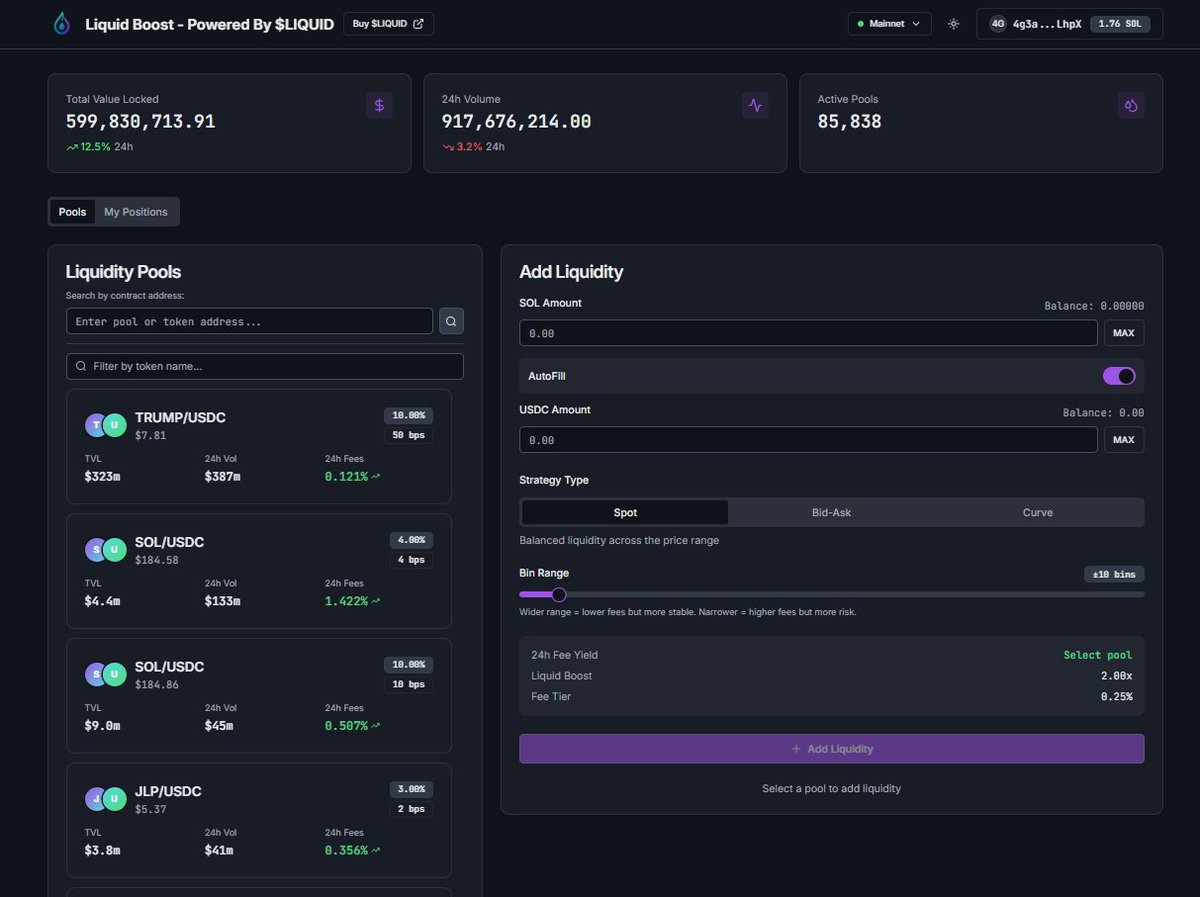Viewport: 1200px width, 897px height.
Task: Click the activity pulse icon in 24h Volume
Action: [x=755, y=105]
